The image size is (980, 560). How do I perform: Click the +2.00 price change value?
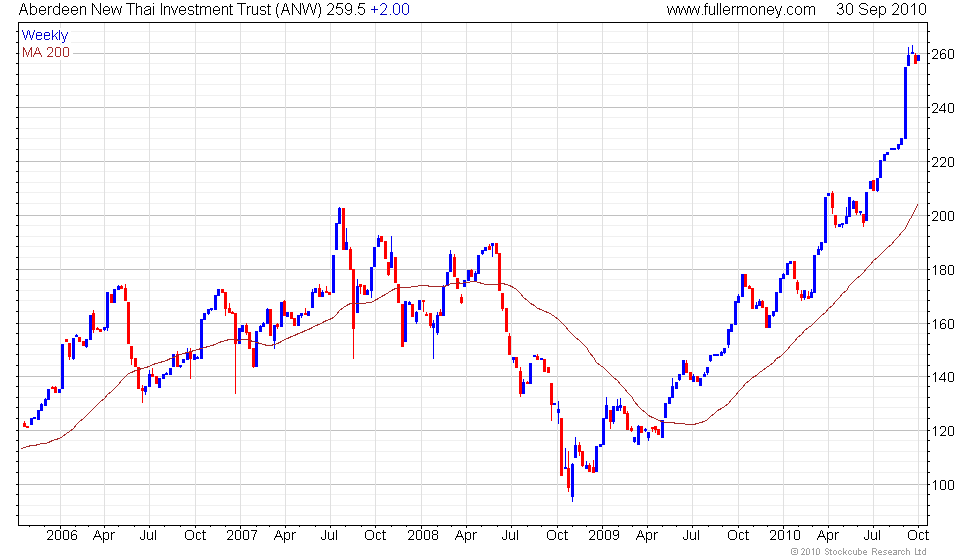[x=390, y=10]
